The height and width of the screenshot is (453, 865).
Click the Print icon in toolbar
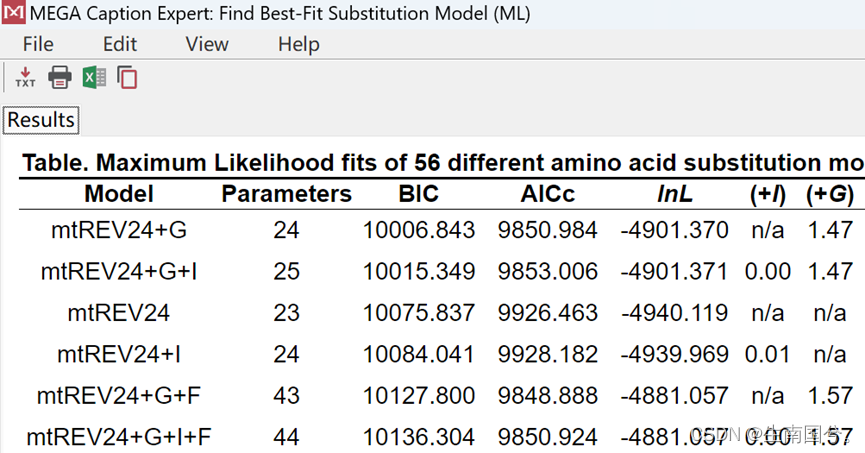click(x=60, y=77)
